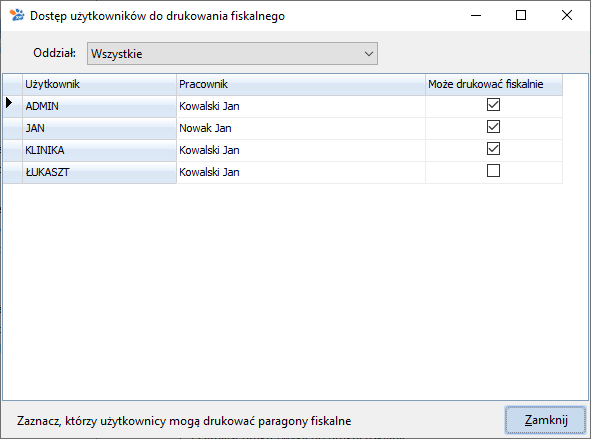
Task: Select the ŁUKASZT user cell
Action: (100, 173)
